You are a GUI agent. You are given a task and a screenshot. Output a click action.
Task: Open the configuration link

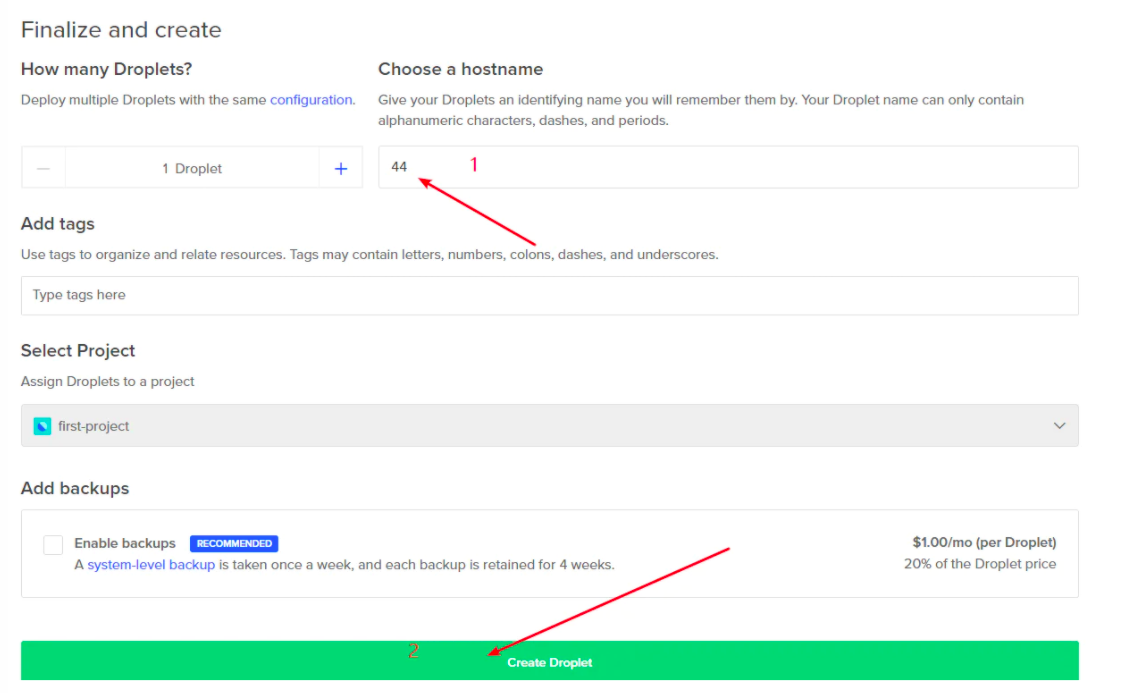[311, 100]
